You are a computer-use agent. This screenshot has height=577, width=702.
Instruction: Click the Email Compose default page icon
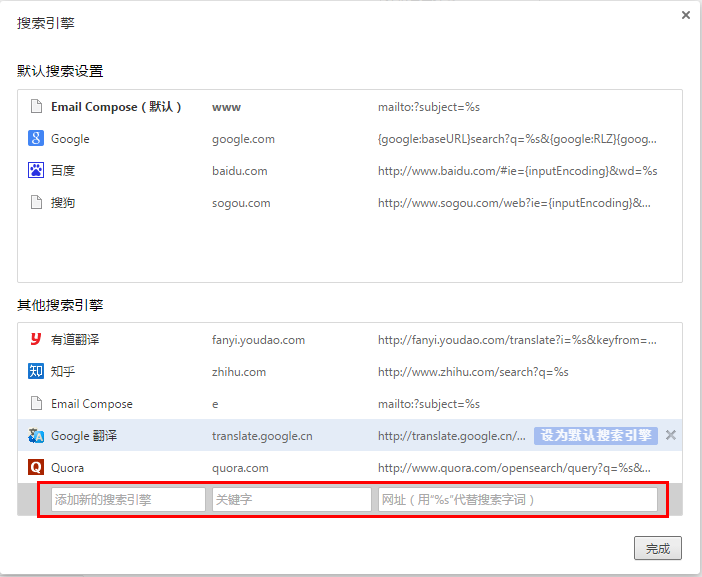[36, 107]
